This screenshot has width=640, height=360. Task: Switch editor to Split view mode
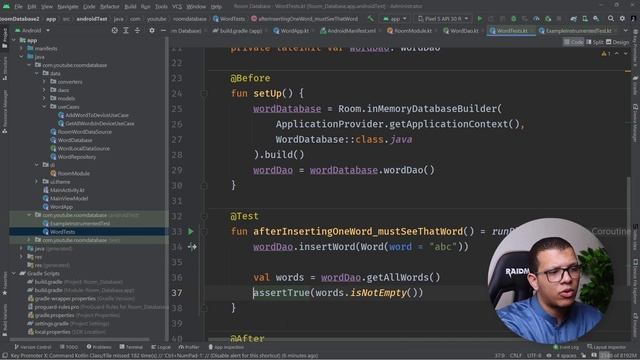(595, 42)
